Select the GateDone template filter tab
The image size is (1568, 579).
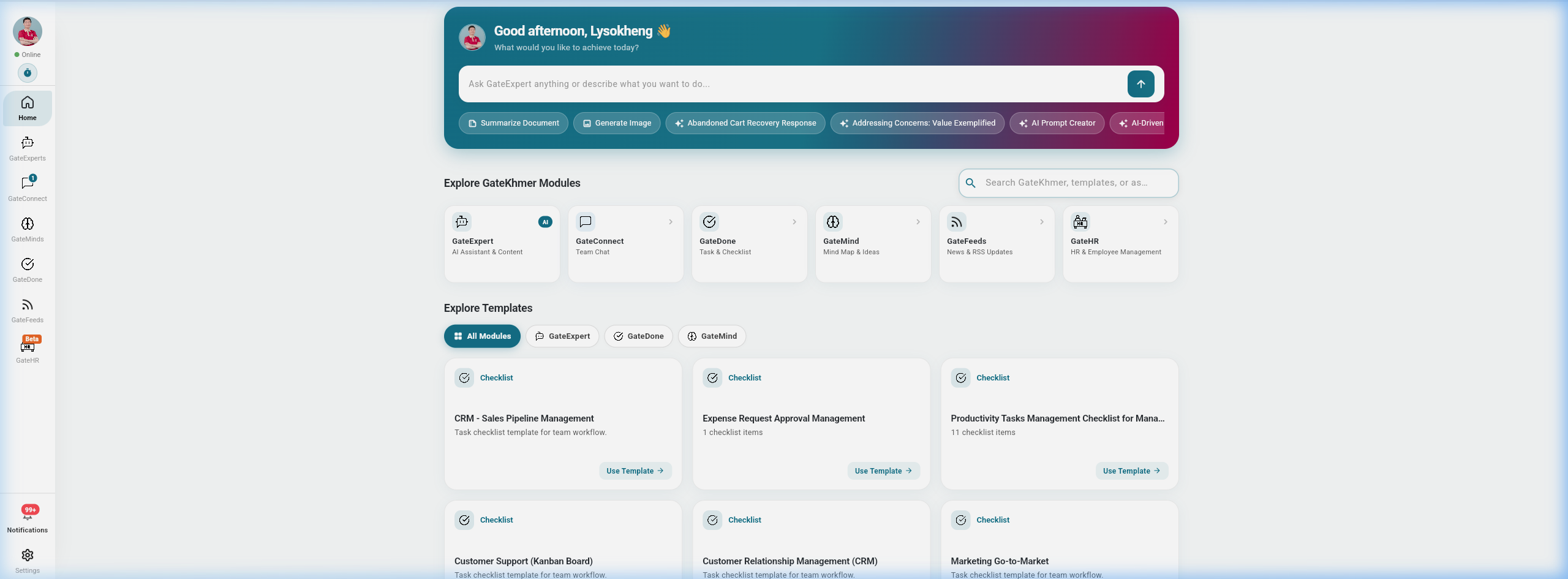[638, 336]
